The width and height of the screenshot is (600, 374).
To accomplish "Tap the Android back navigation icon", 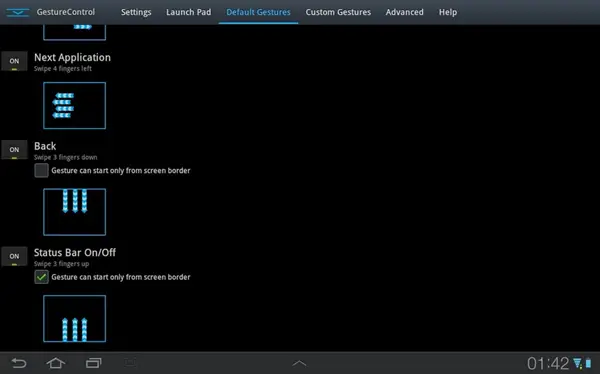I will (x=19, y=363).
